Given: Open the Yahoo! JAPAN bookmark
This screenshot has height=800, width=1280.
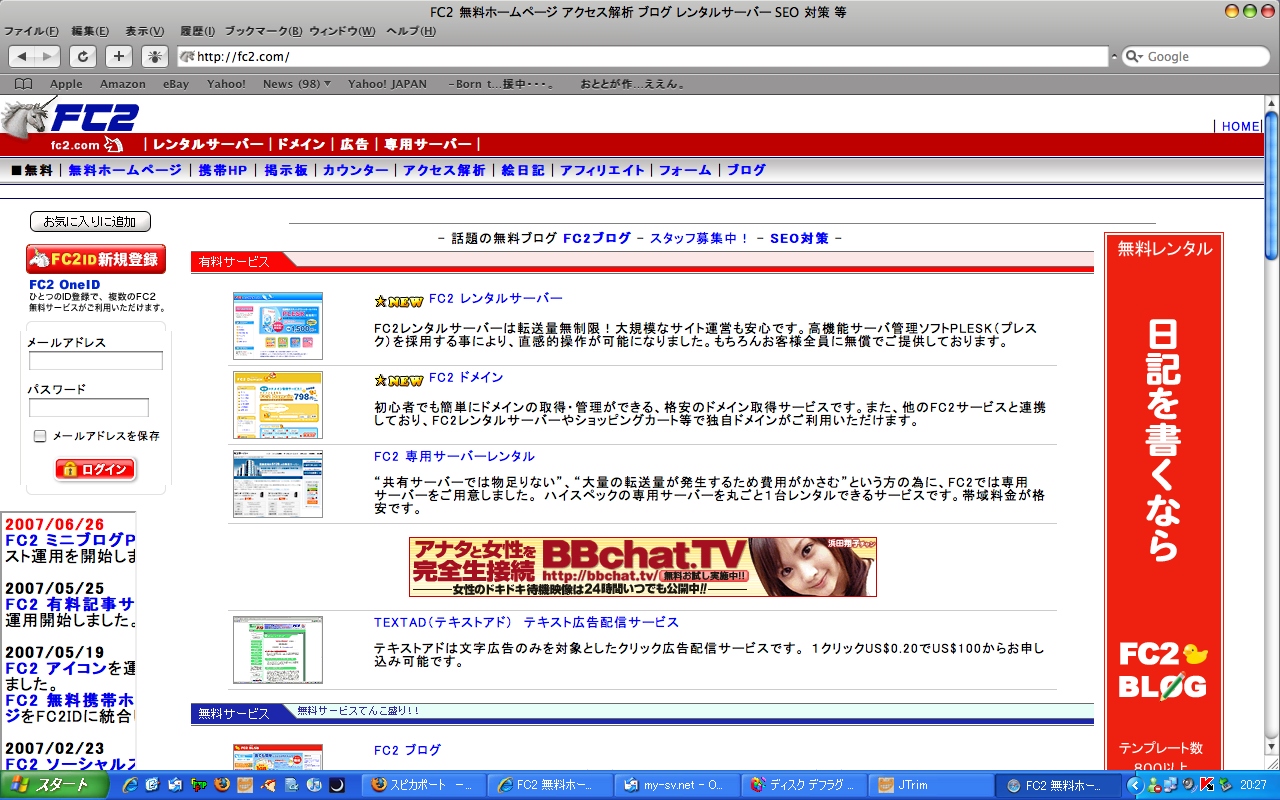Looking at the screenshot, I should coord(387,84).
